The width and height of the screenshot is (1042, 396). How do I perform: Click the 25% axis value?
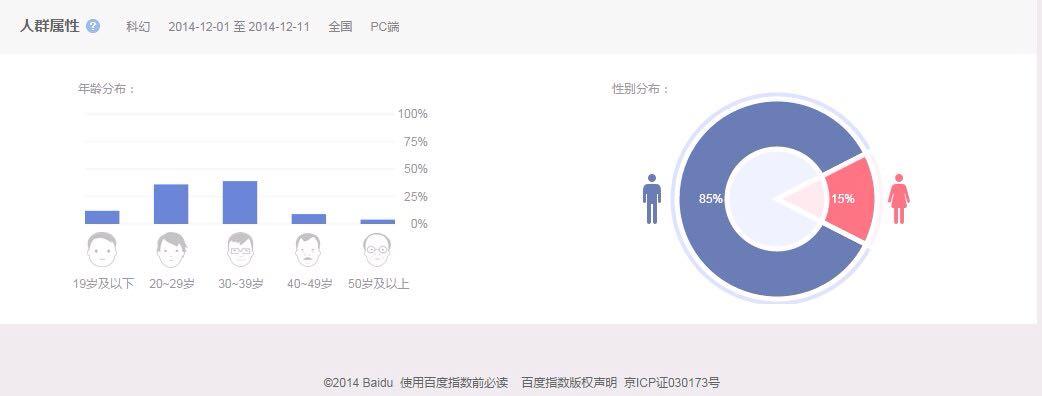click(x=415, y=197)
